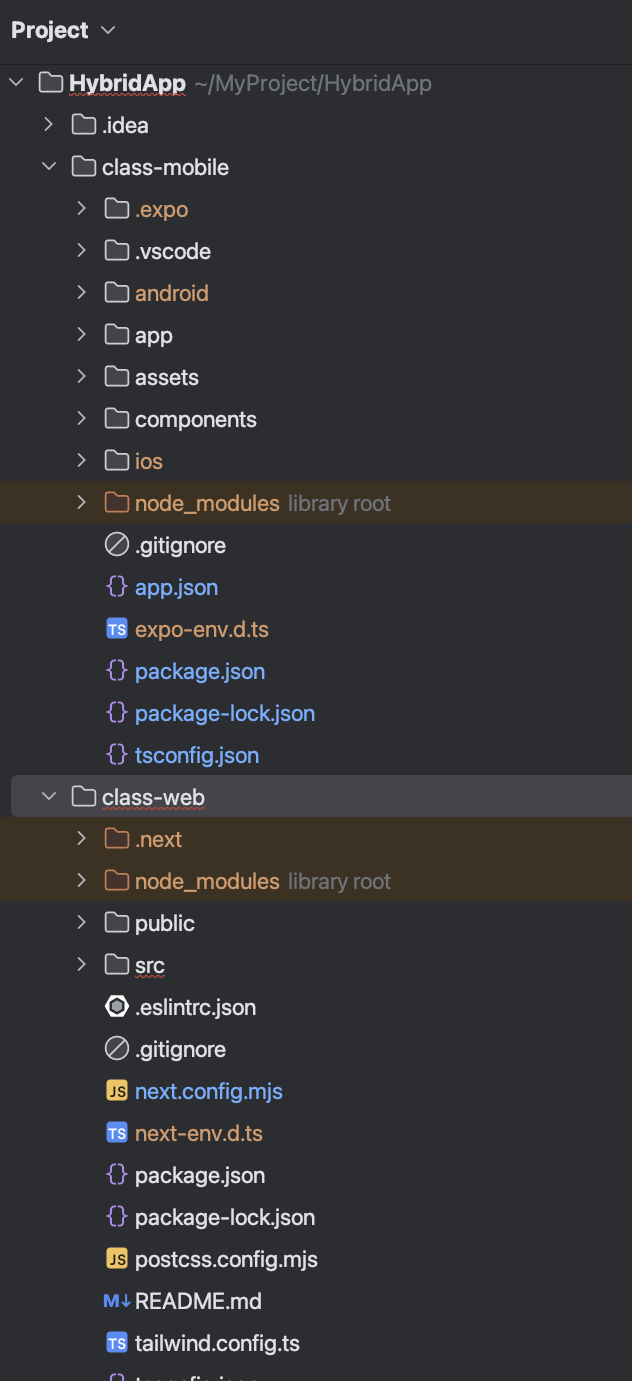Select tailwind.config.ts file
The height and width of the screenshot is (1381, 632).
[217, 1343]
